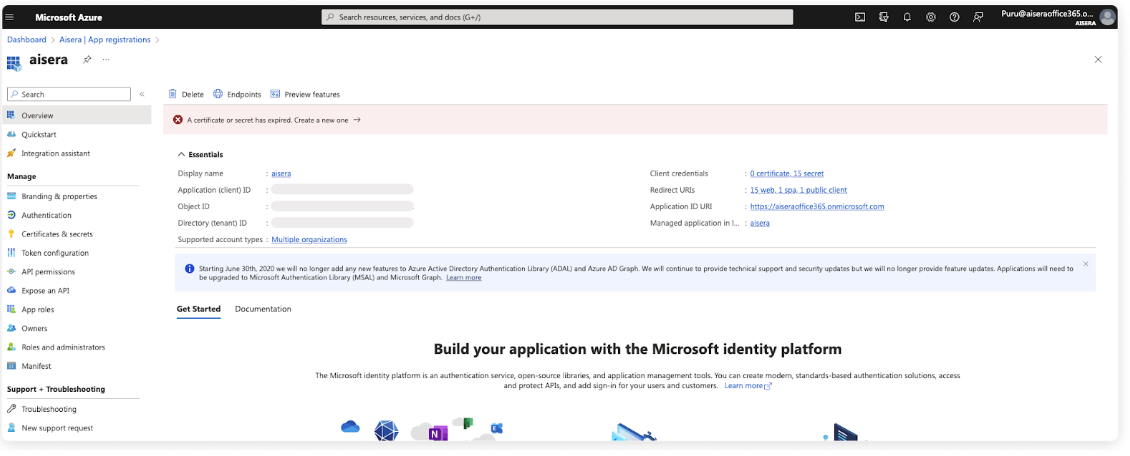Open the 0 certificate, 15 secret link
This screenshot has width=1130, height=456.
pos(787,174)
